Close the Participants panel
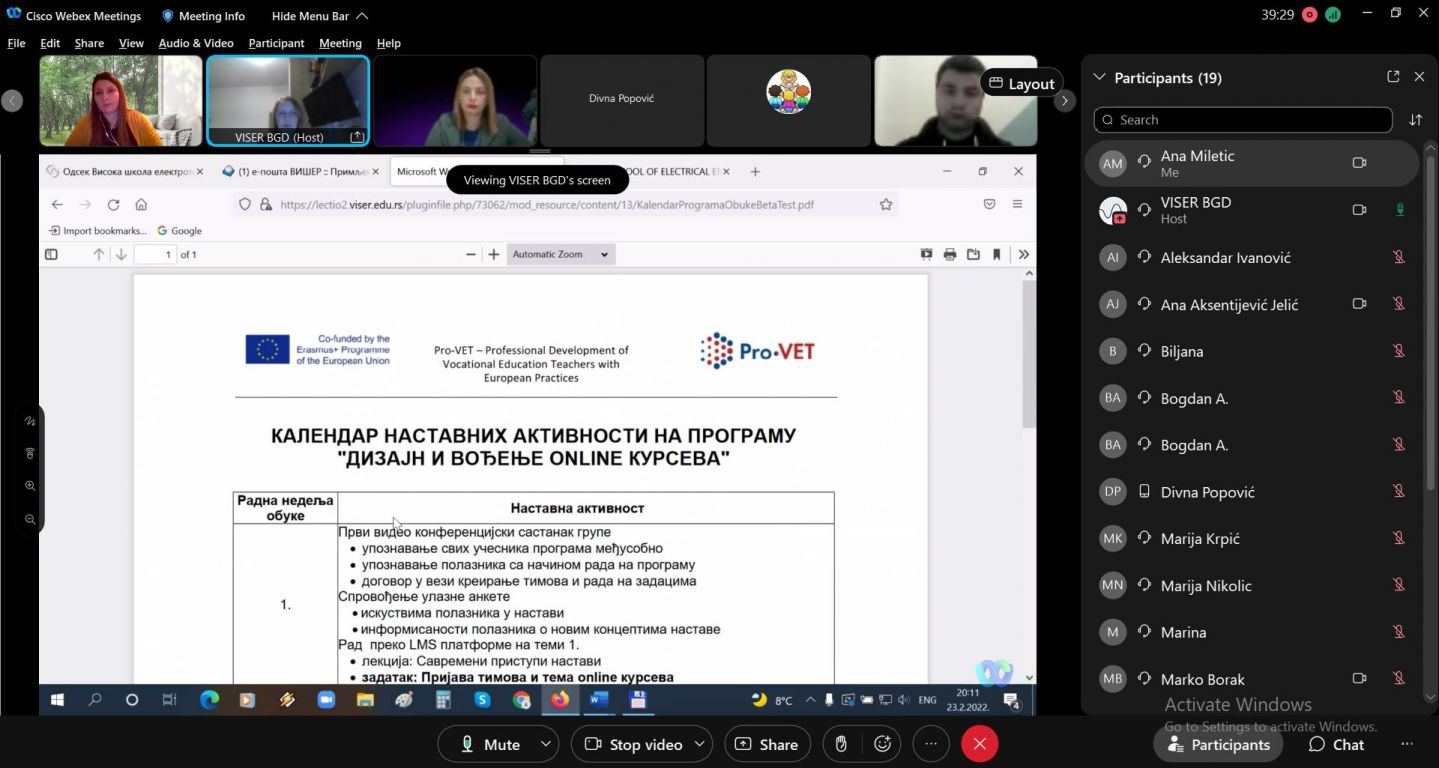The width and height of the screenshot is (1439, 768). 1419,77
